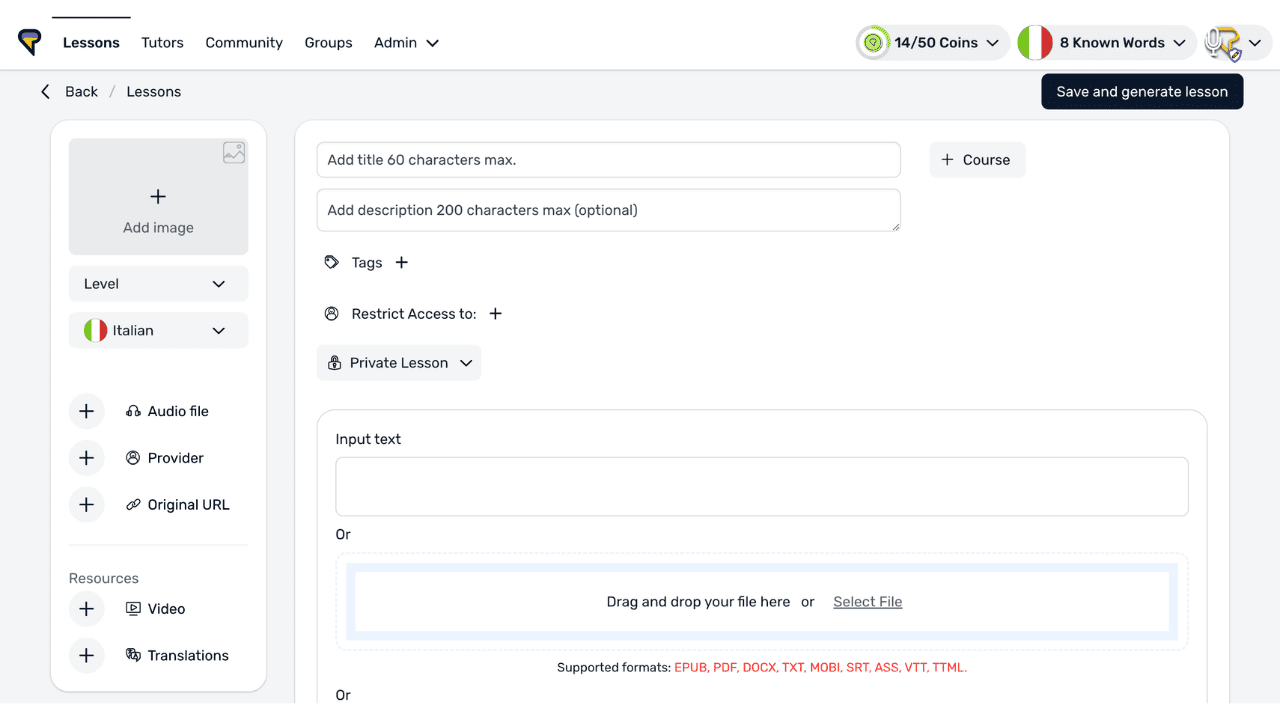Add Translations using the plus icon

87,656
